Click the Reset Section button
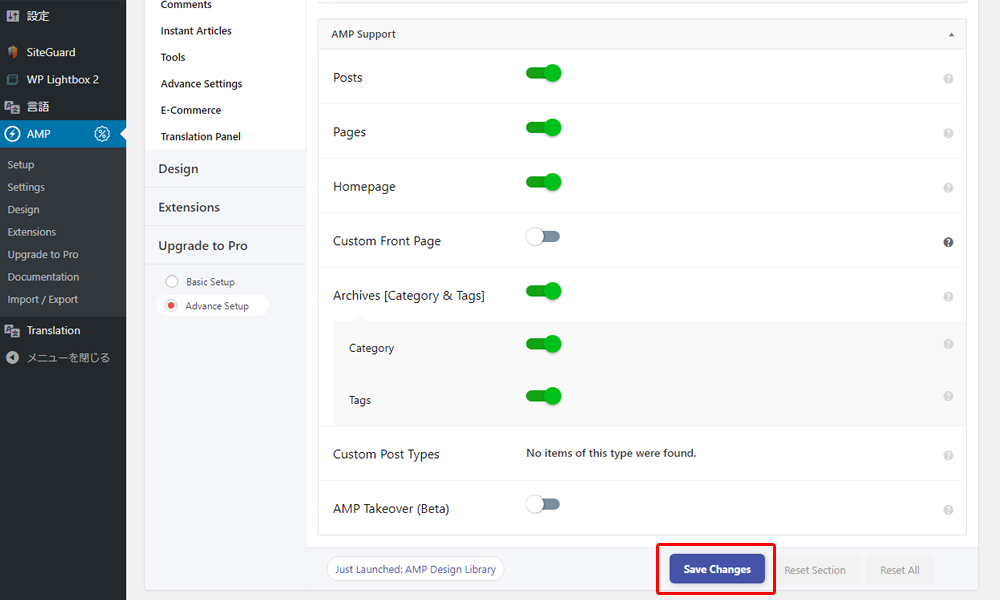 coord(815,570)
